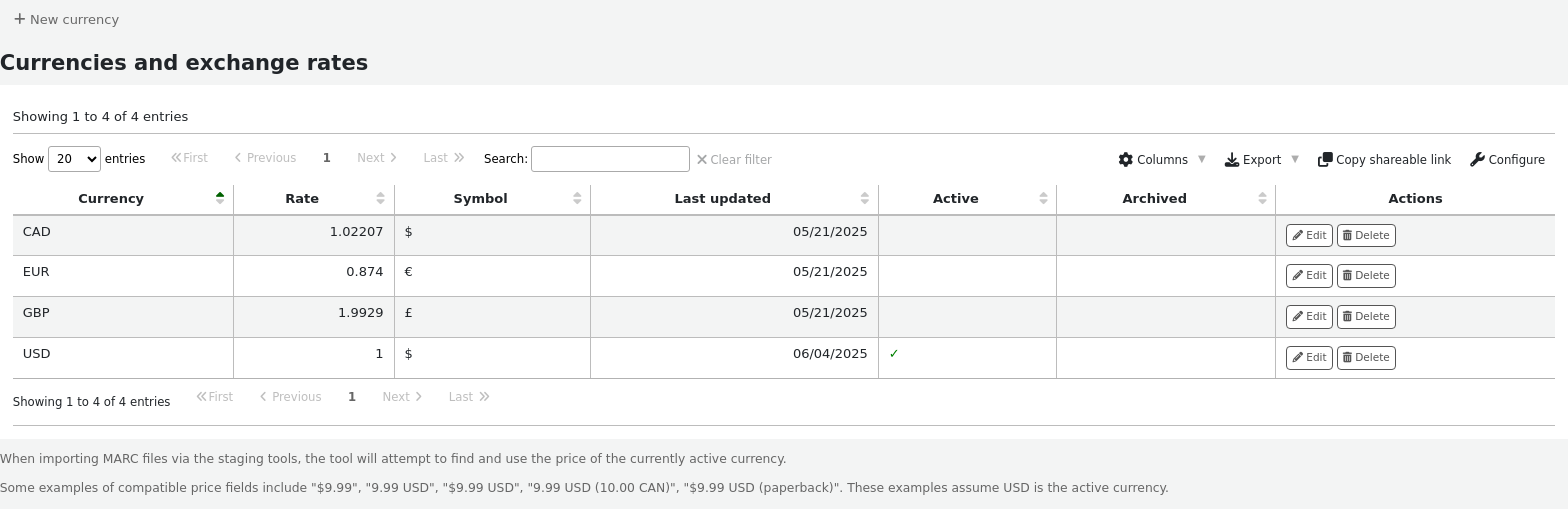This screenshot has height=509, width=1568.
Task: Open the Export dropdown menu
Action: click(1260, 159)
